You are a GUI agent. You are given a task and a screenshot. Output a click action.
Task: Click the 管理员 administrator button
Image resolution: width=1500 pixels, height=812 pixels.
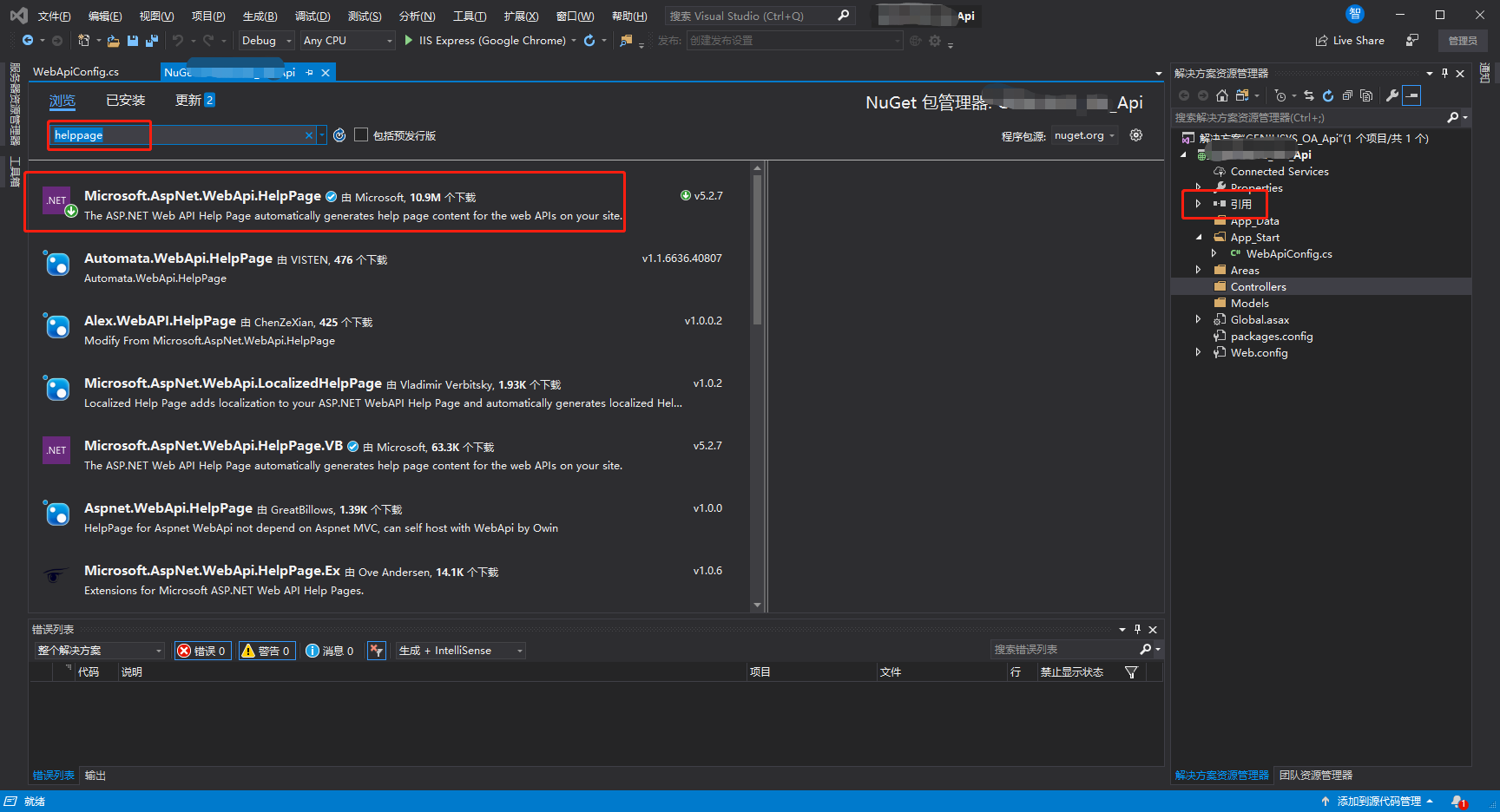1463,41
